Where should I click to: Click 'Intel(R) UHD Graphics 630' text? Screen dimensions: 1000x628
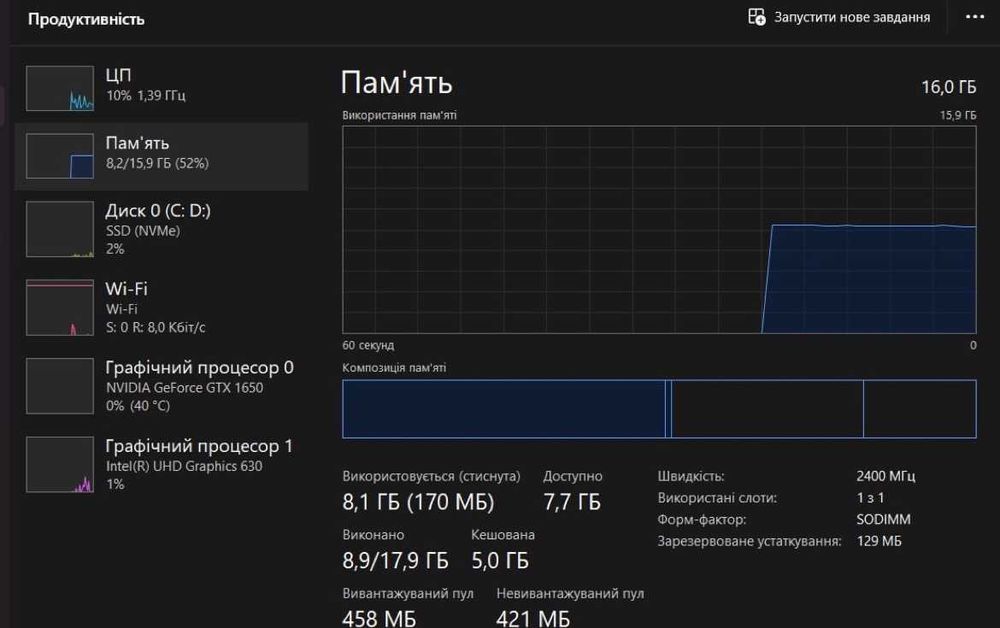click(x=184, y=466)
